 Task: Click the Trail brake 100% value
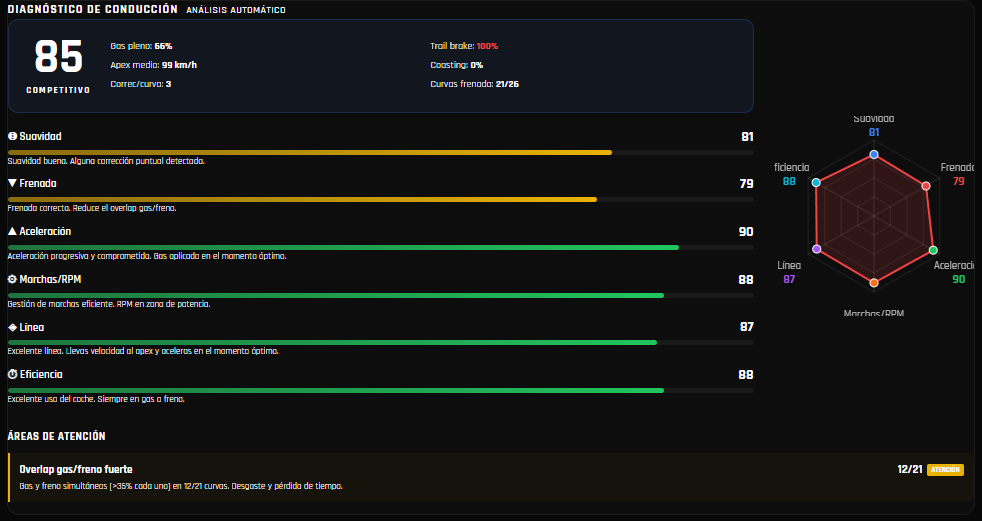tap(487, 46)
